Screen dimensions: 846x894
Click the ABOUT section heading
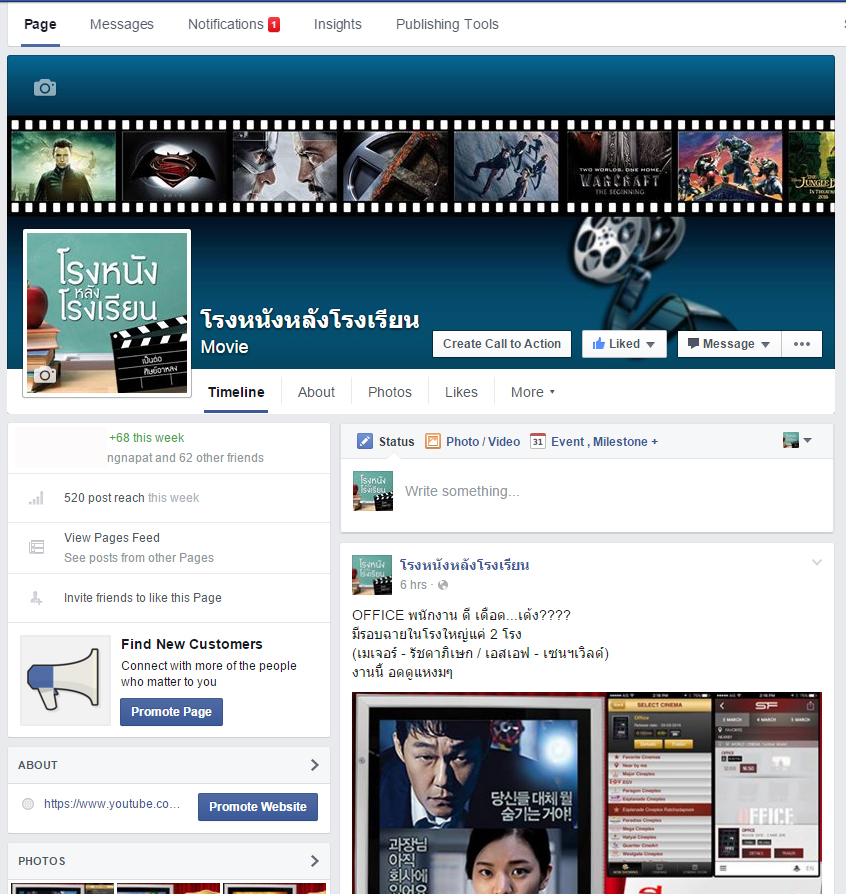[x=38, y=765]
